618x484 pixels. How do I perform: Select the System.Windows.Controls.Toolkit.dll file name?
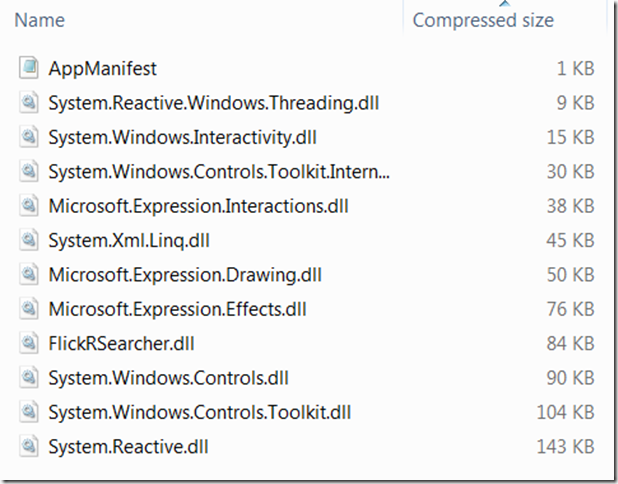(199, 412)
